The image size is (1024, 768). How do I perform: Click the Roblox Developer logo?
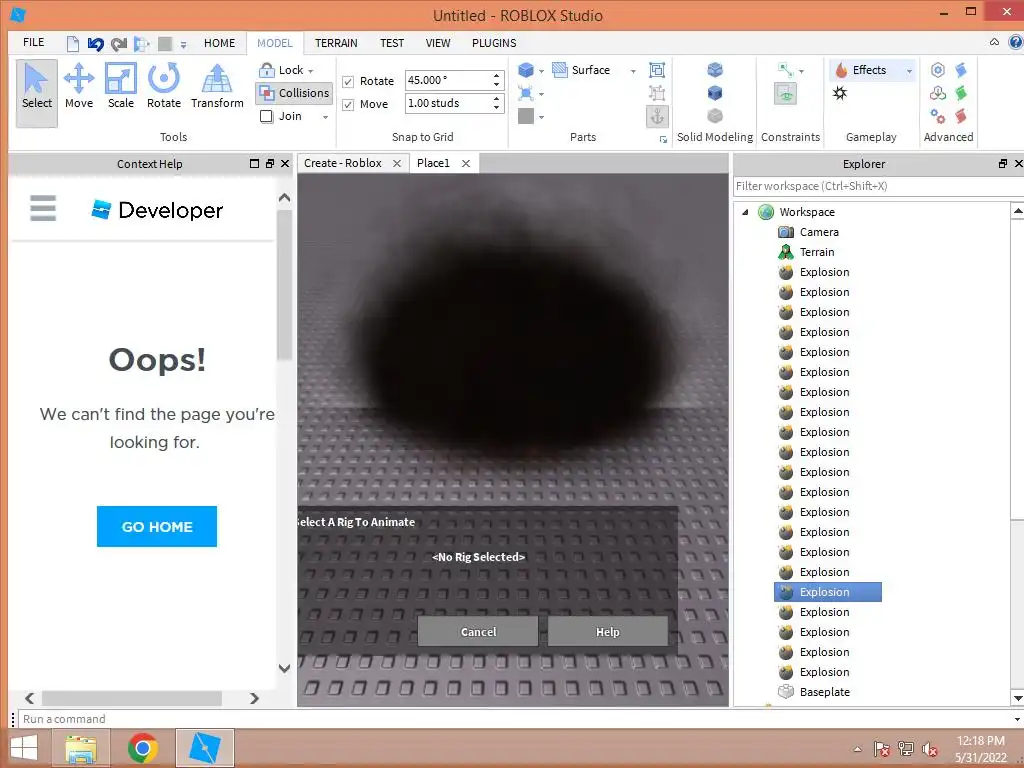coord(157,210)
